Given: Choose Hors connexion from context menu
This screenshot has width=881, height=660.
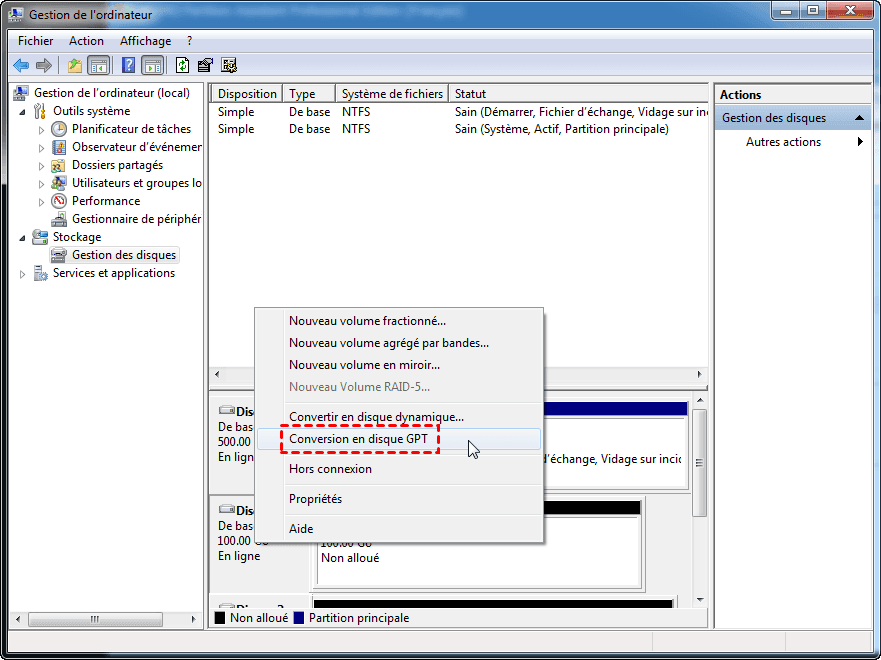Looking at the screenshot, I should tap(399, 468).
